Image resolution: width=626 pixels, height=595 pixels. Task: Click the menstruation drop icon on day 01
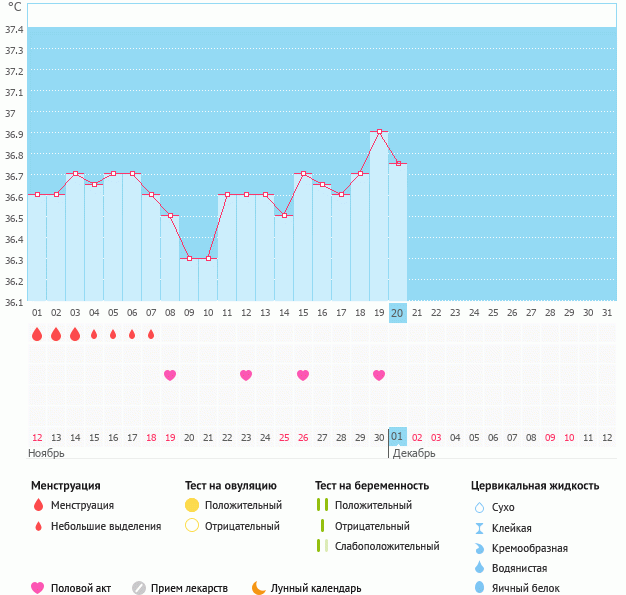(x=37, y=334)
